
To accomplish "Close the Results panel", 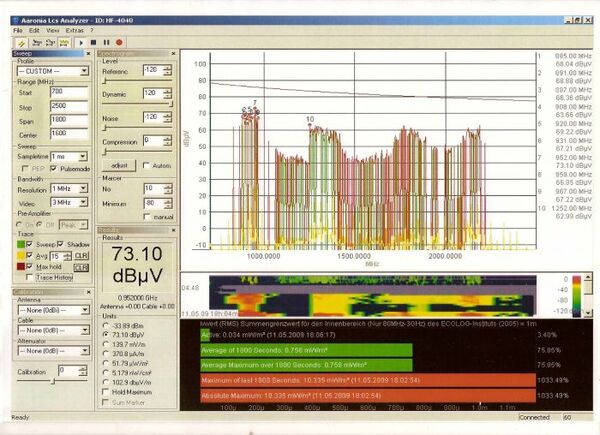I will [173, 230].
